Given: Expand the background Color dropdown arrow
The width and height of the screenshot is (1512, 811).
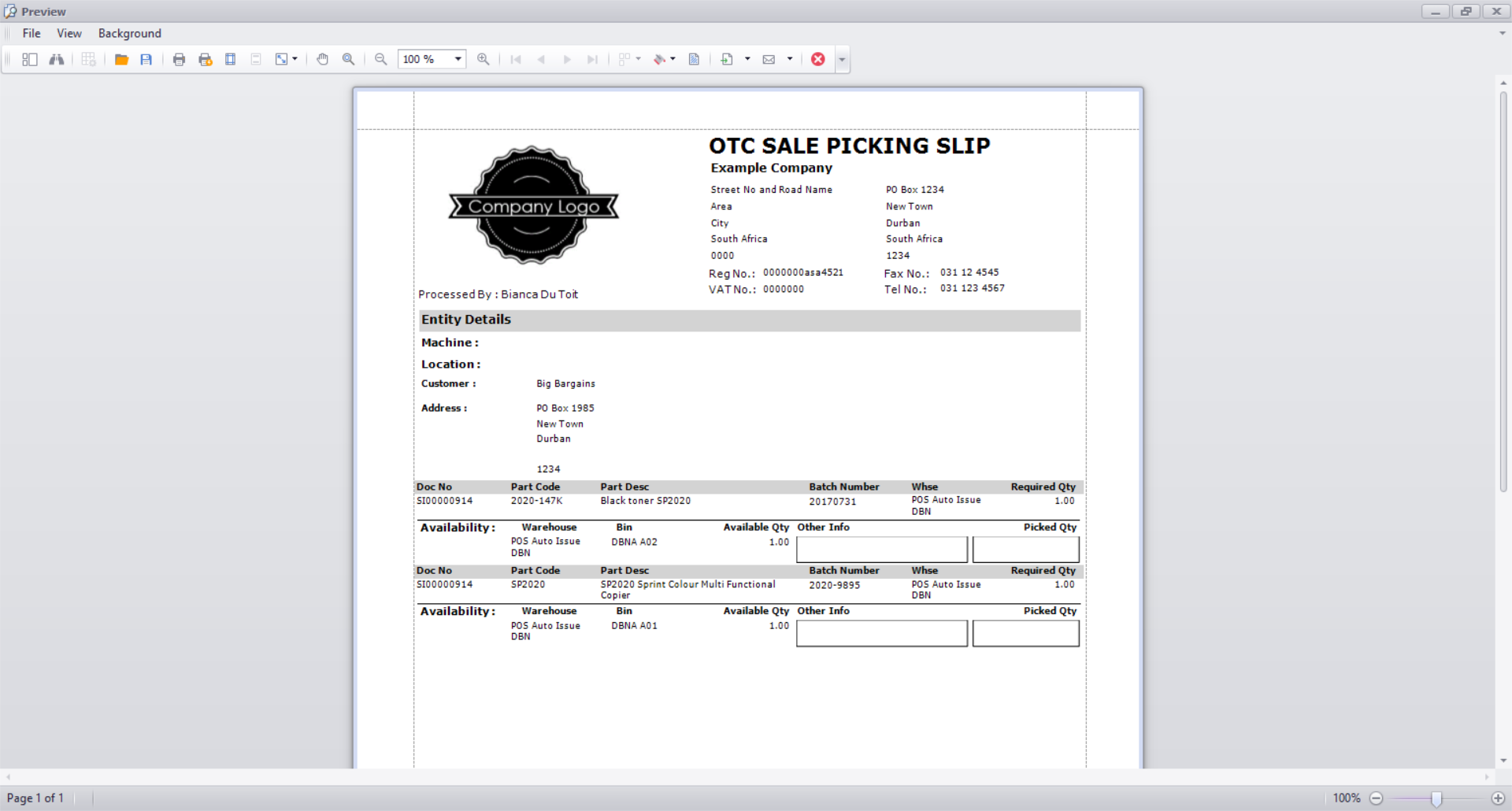Looking at the screenshot, I should click(x=673, y=59).
